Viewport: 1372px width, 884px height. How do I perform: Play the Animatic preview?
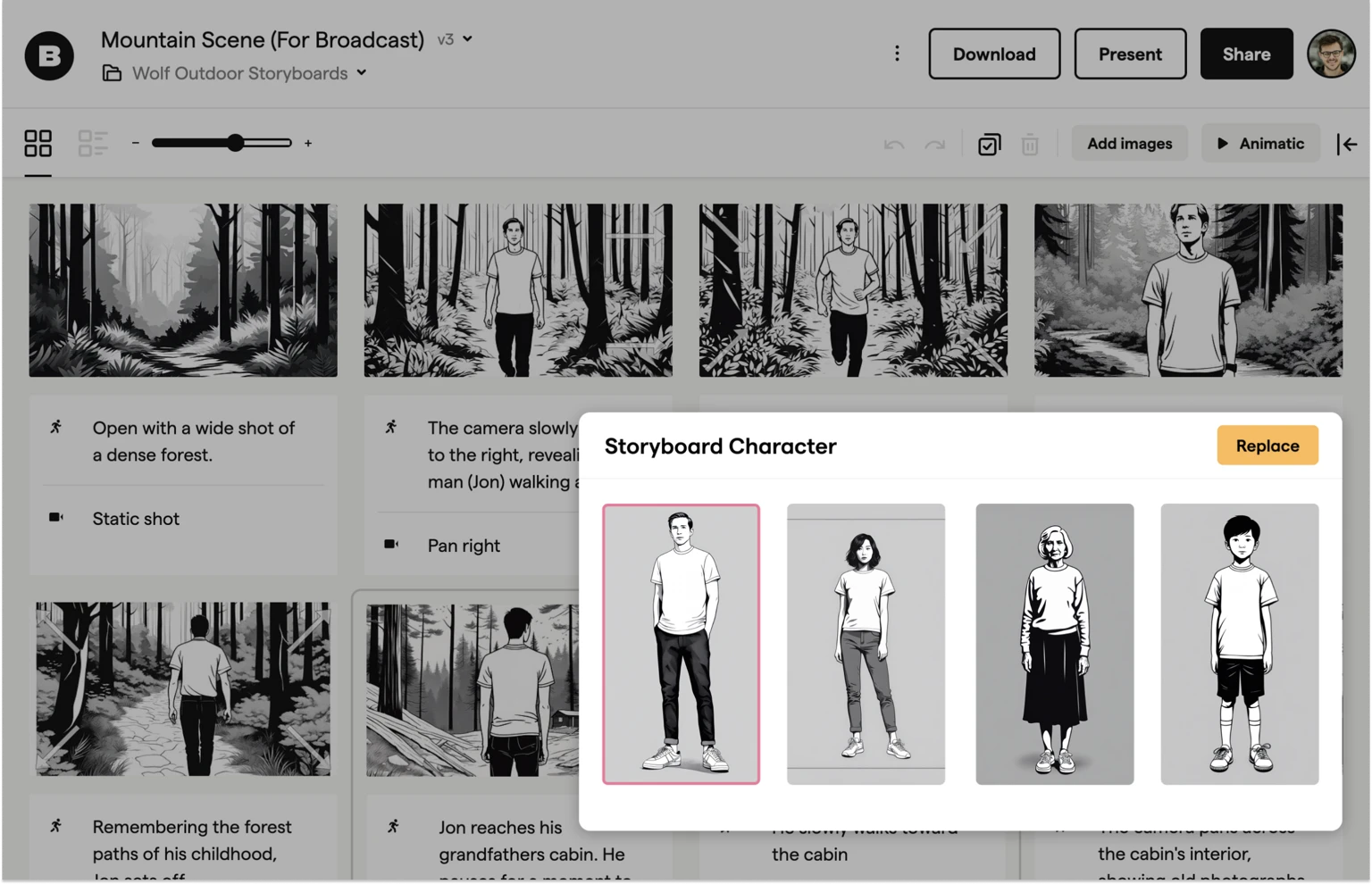[1260, 143]
